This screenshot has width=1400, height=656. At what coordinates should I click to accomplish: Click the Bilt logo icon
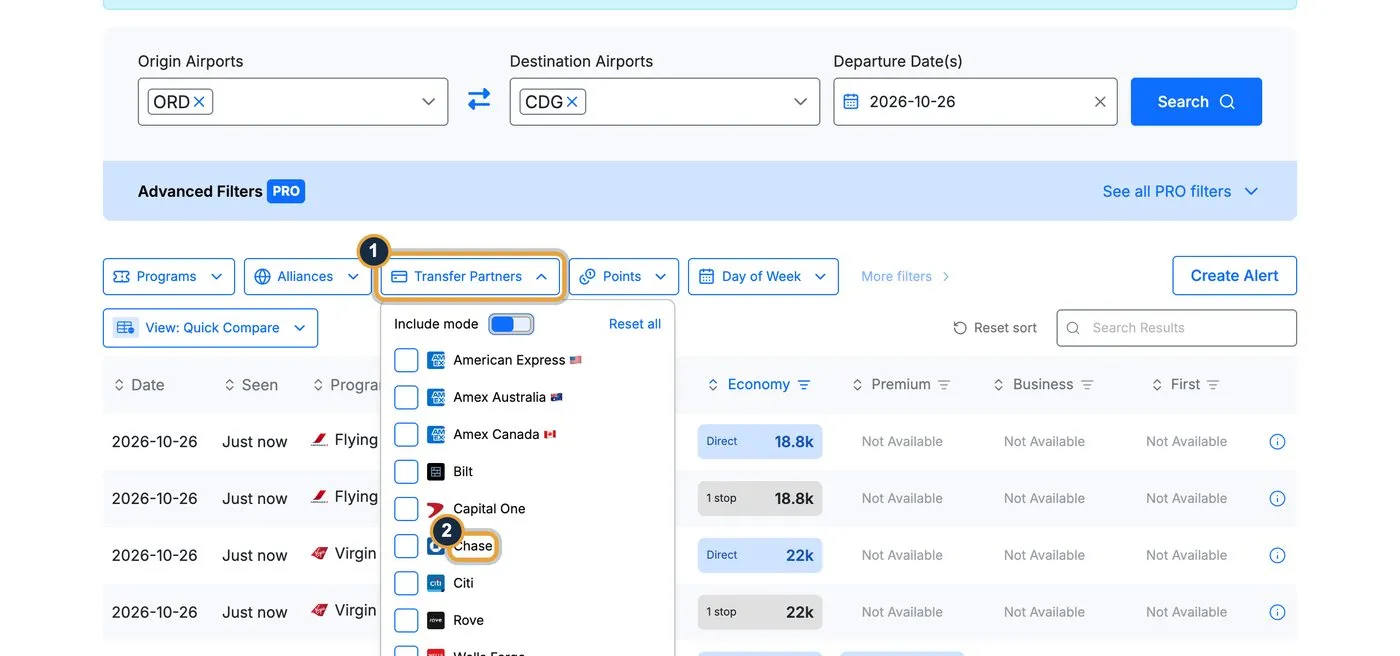(436, 471)
